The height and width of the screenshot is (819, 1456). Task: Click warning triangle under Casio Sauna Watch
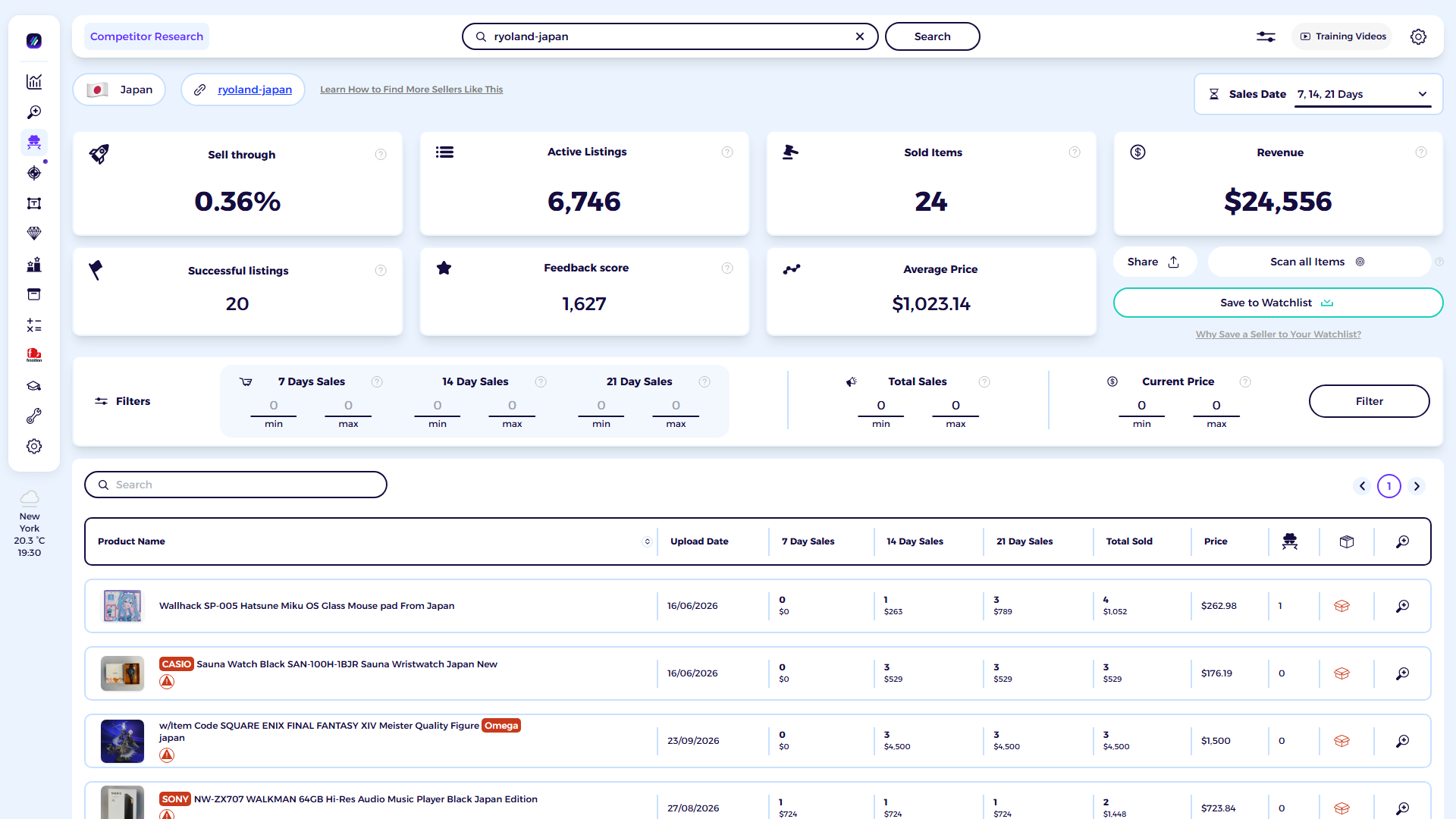click(167, 682)
